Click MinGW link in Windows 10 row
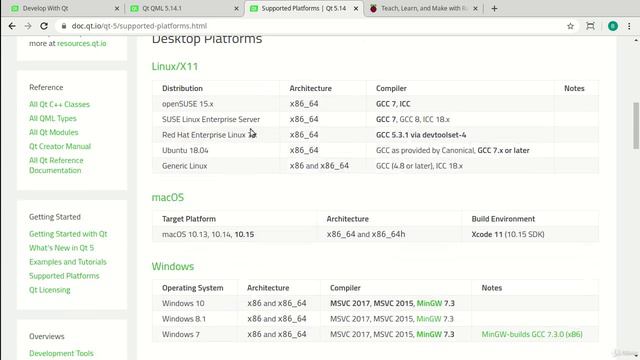Image resolution: width=640 pixels, height=360 pixels. pos(429,303)
